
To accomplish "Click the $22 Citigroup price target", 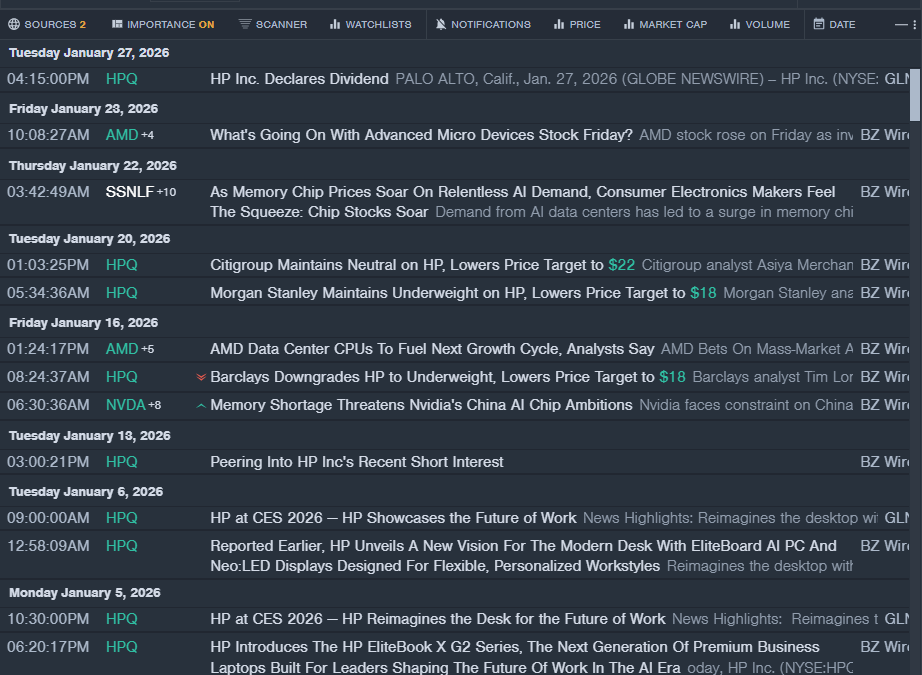I will [x=621, y=265].
